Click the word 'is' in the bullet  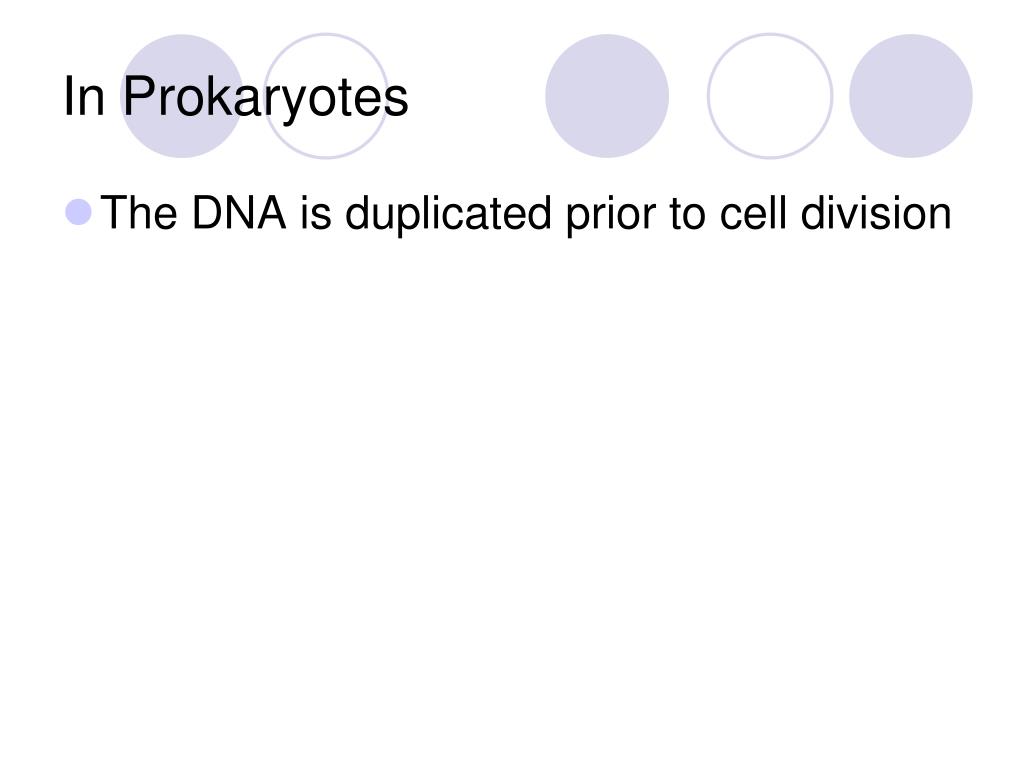[316, 212]
